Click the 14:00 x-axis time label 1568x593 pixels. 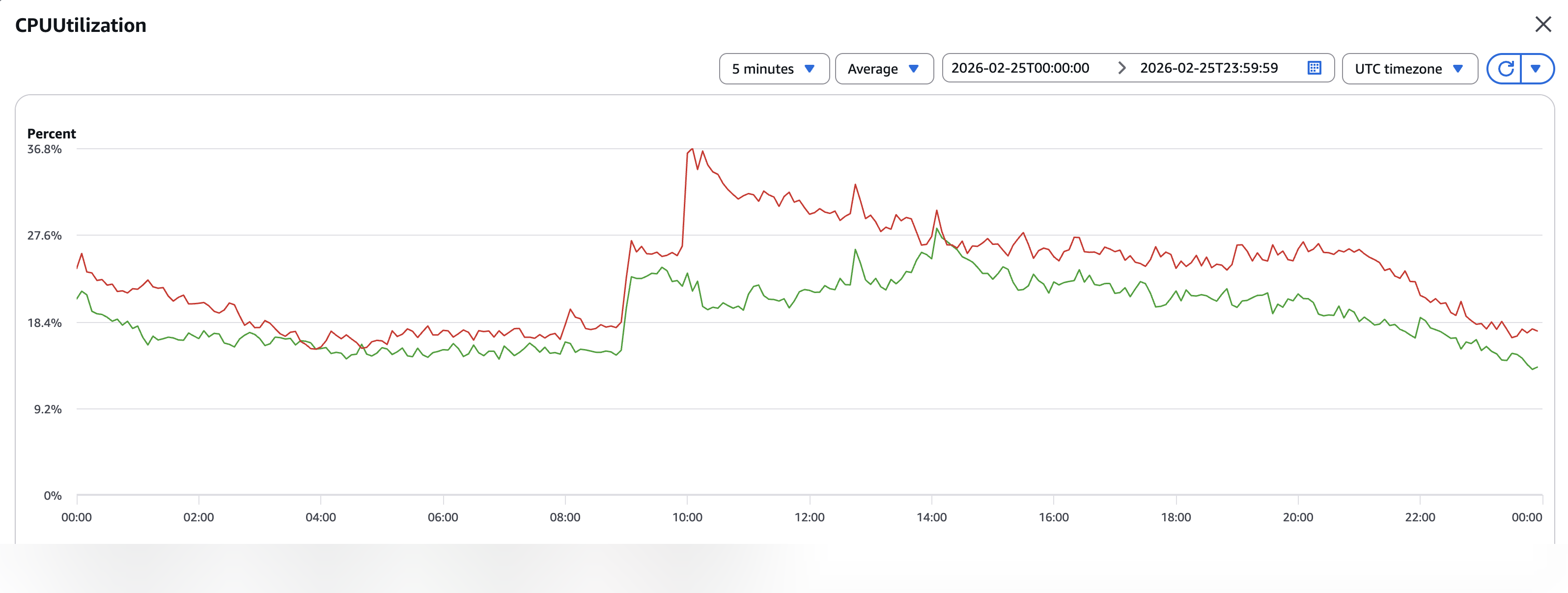[x=931, y=517]
